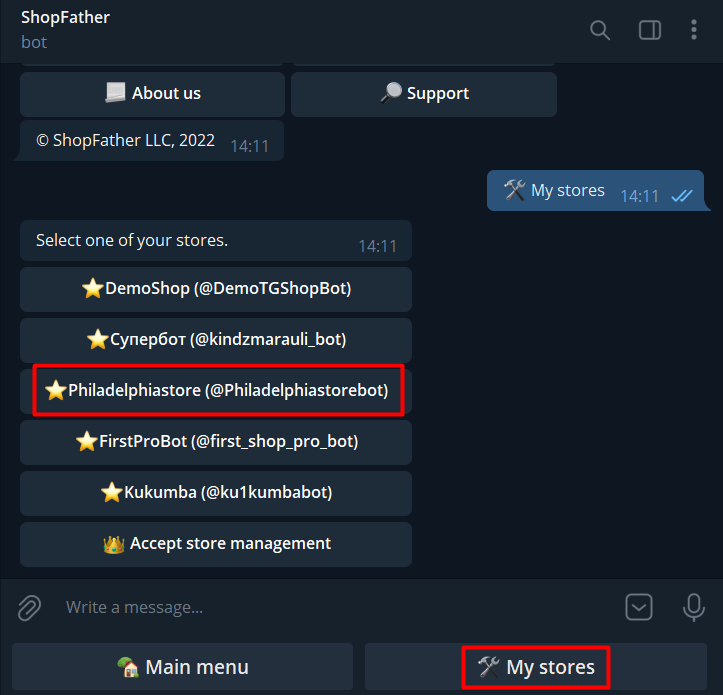Choose FirstProBot (@first_shop_pro_bot) store
This screenshot has width=723, height=695.
(x=216, y=442)
